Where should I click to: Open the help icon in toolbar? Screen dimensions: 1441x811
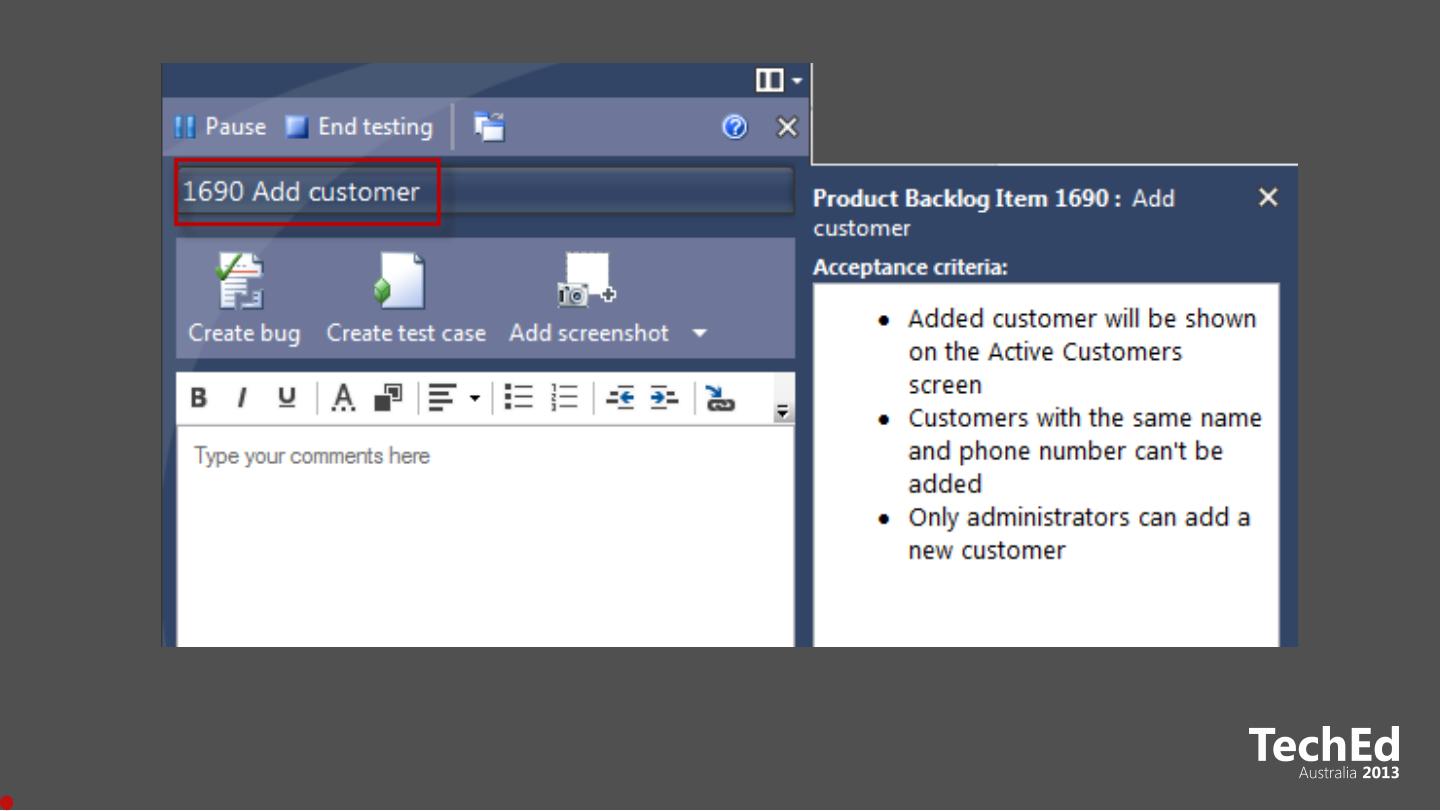pos(734,127)
